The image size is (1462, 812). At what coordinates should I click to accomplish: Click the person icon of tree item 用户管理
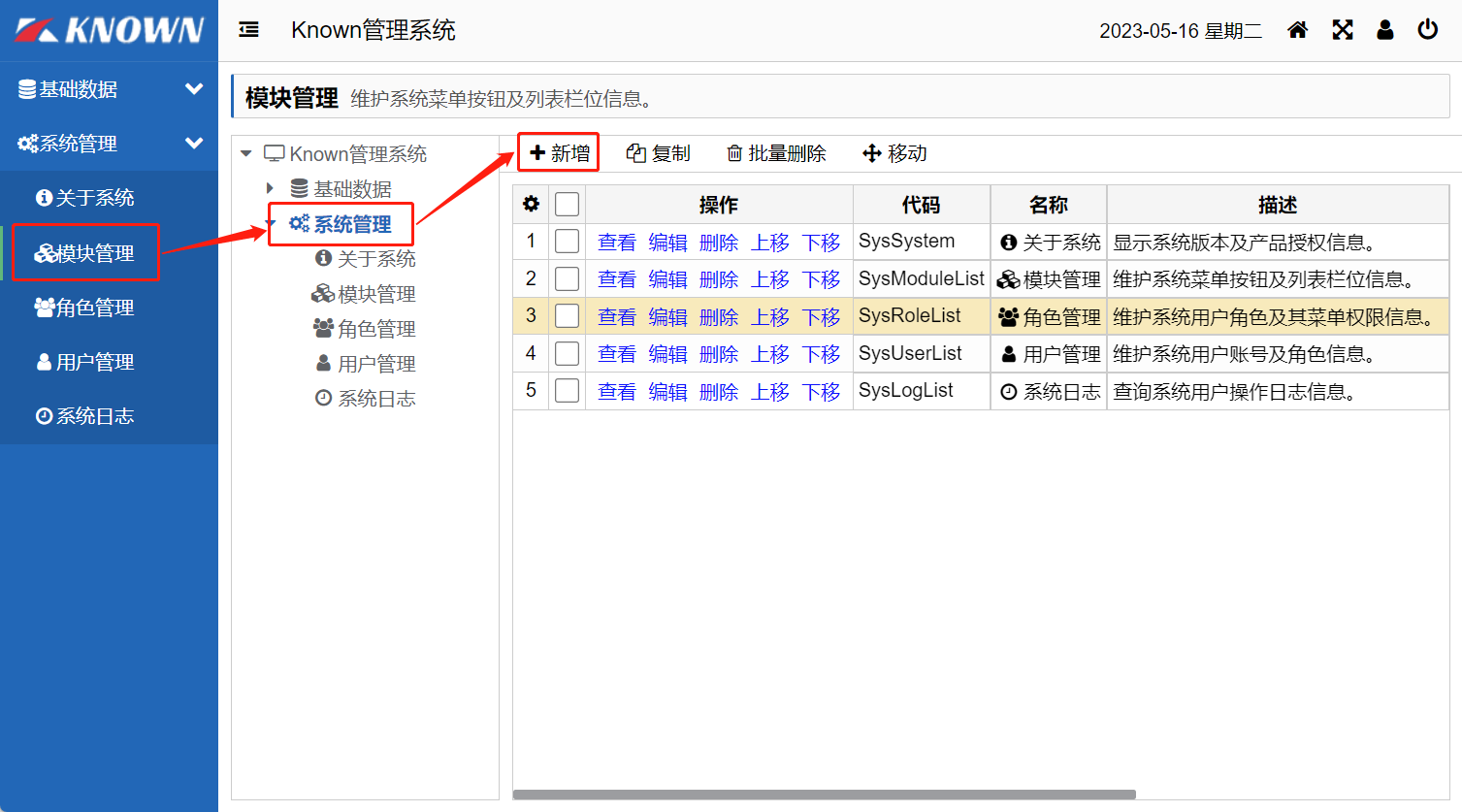(x=324, y=363)
